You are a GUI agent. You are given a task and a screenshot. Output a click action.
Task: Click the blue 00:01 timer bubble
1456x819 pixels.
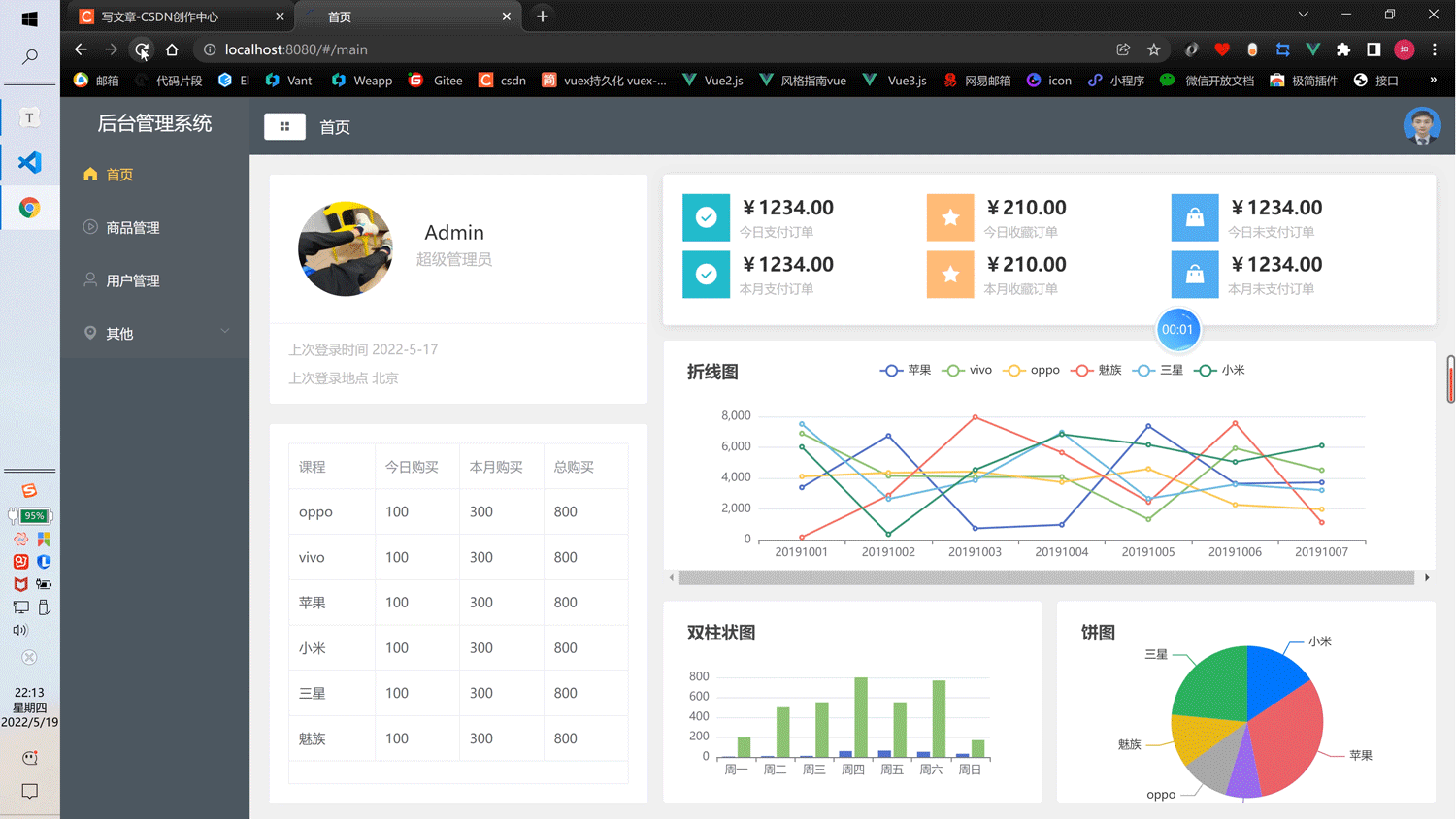(1177, 330)
